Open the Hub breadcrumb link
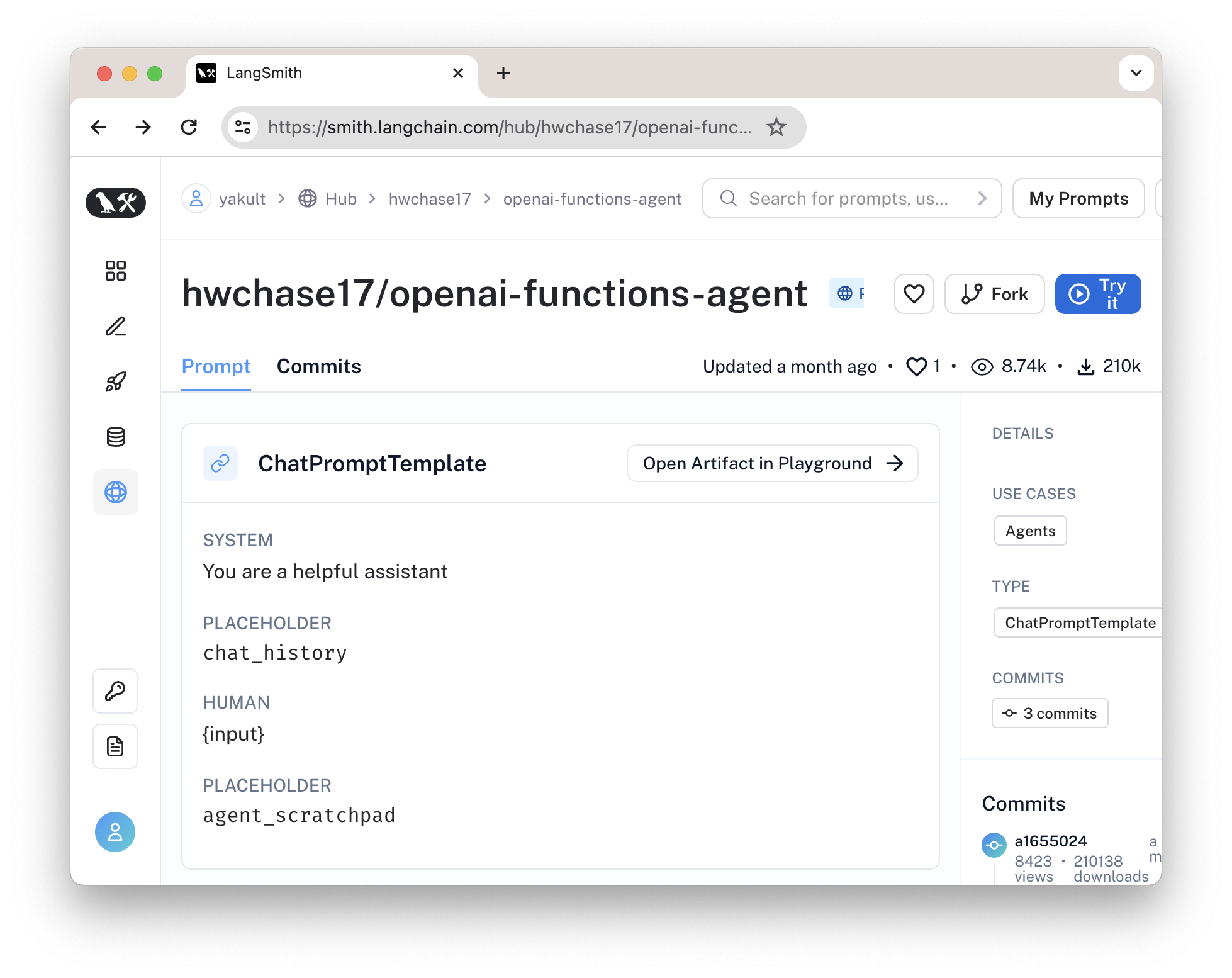1232x978 pixels. pyautogui.click(x=341, y=199)
